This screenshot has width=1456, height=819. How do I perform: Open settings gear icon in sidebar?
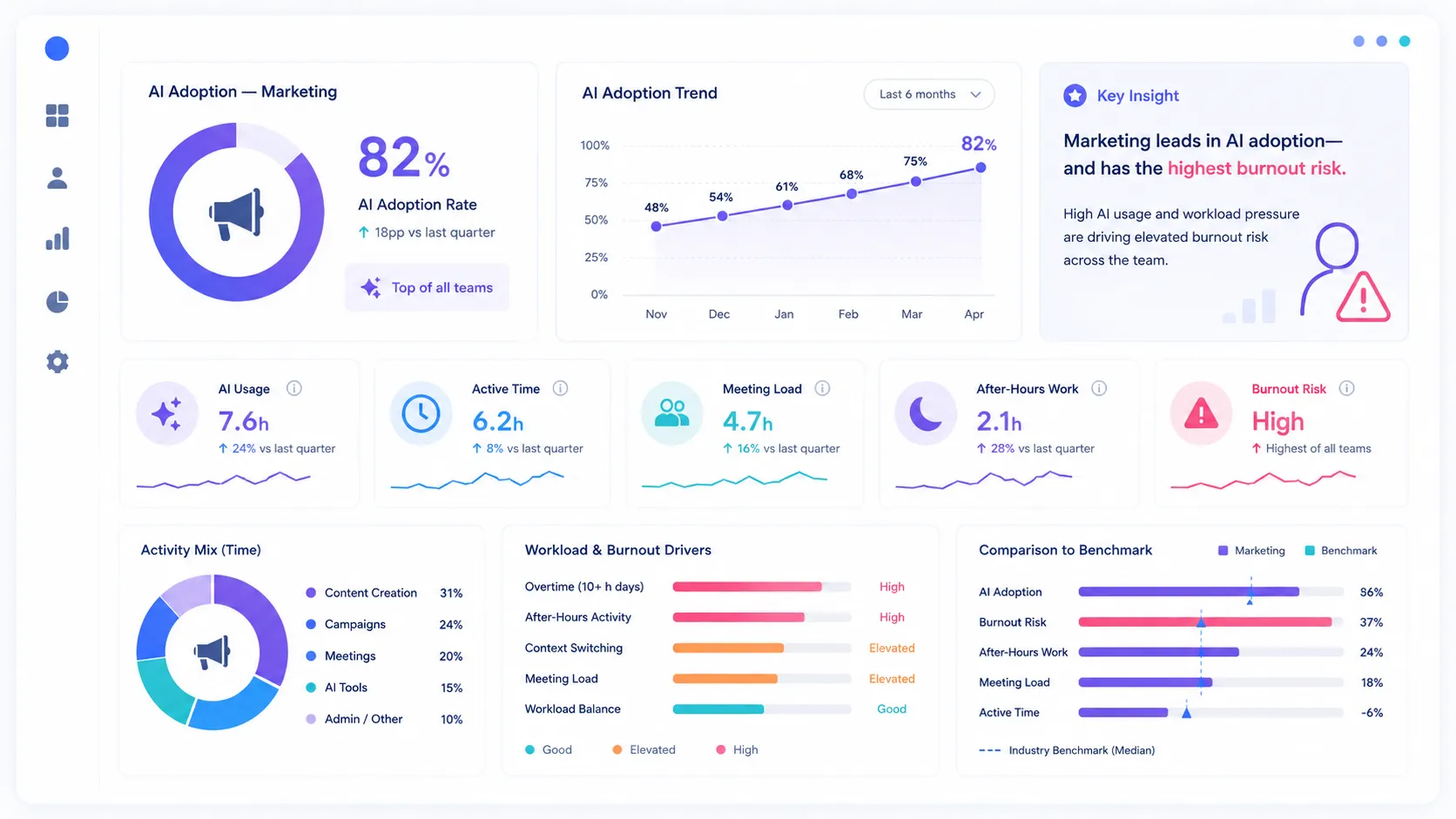[x=57, y=362]
